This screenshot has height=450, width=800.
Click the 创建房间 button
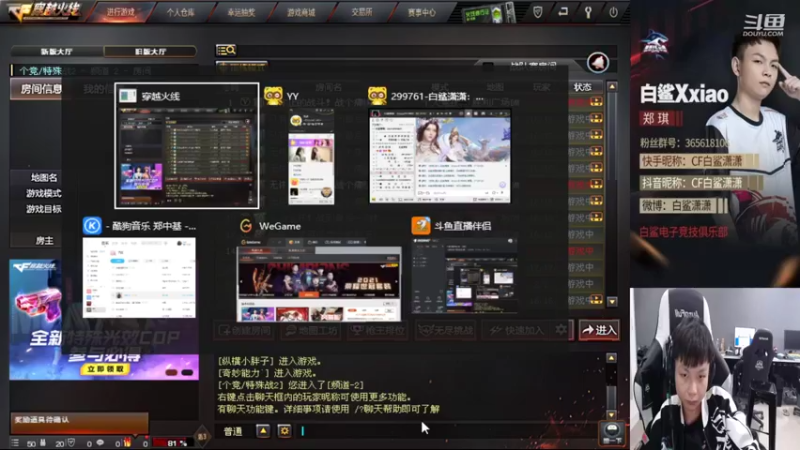pos(244,331)
